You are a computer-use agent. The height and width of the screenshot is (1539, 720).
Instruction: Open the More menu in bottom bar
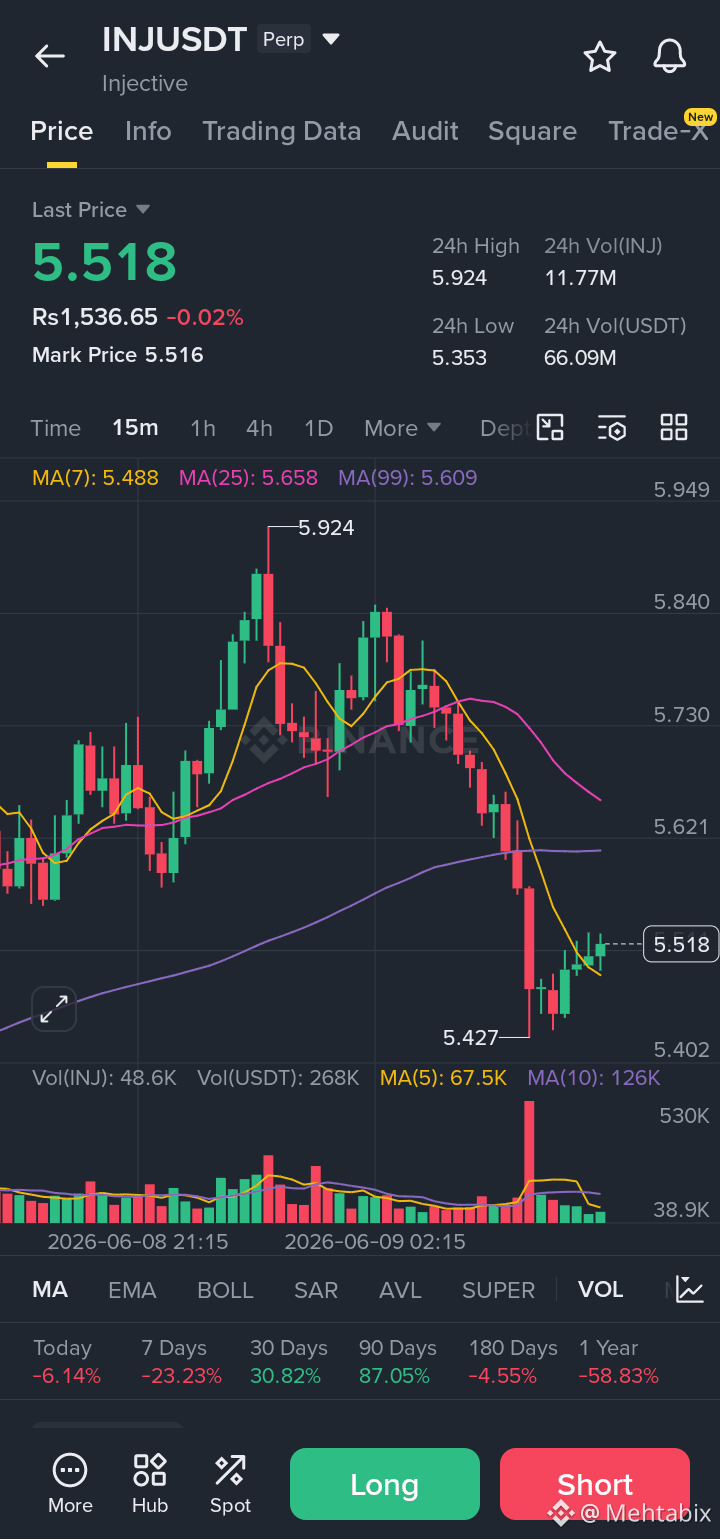(x=70, y=1484)
